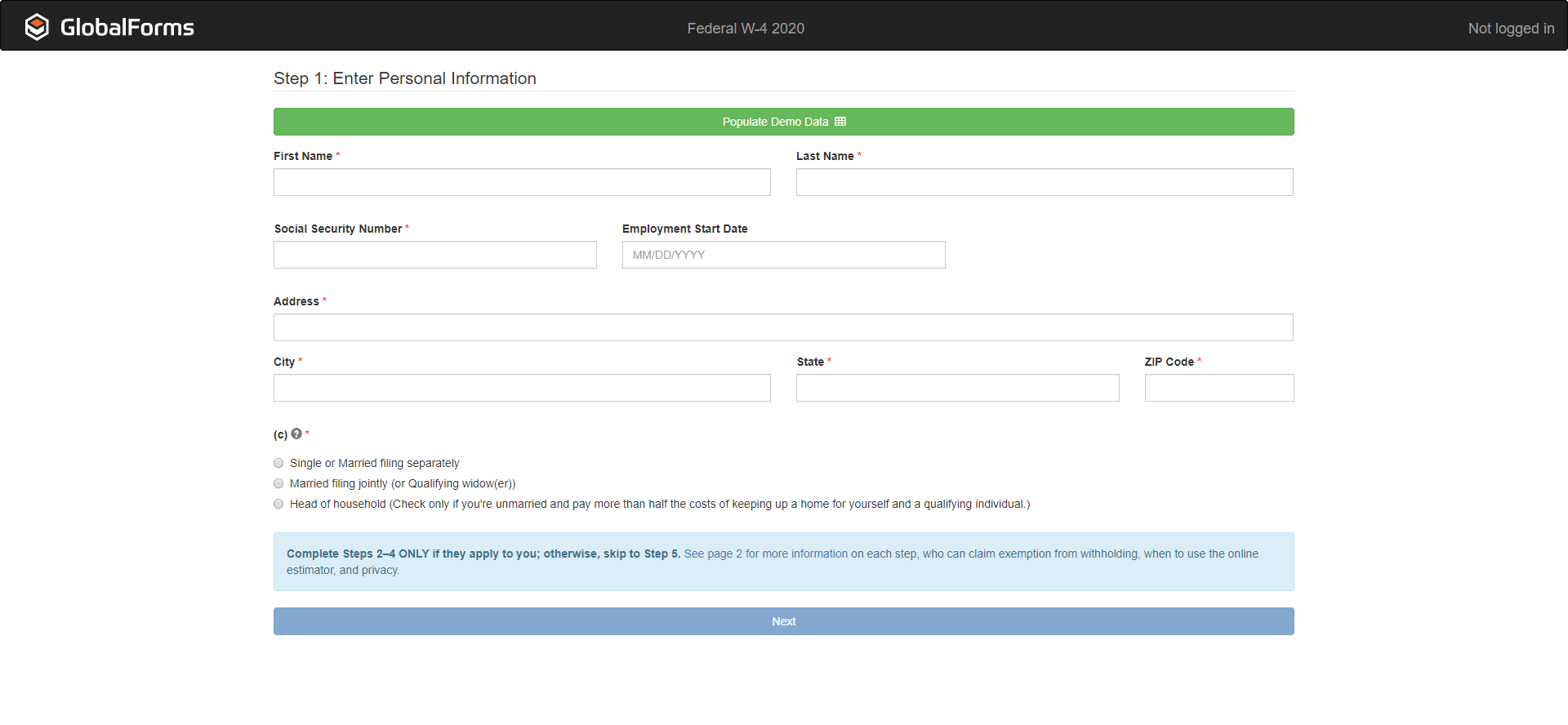This screenshot has width=1568, height=725.
Task: Click the GlobalForms brand name text
Action: point(127,28)
